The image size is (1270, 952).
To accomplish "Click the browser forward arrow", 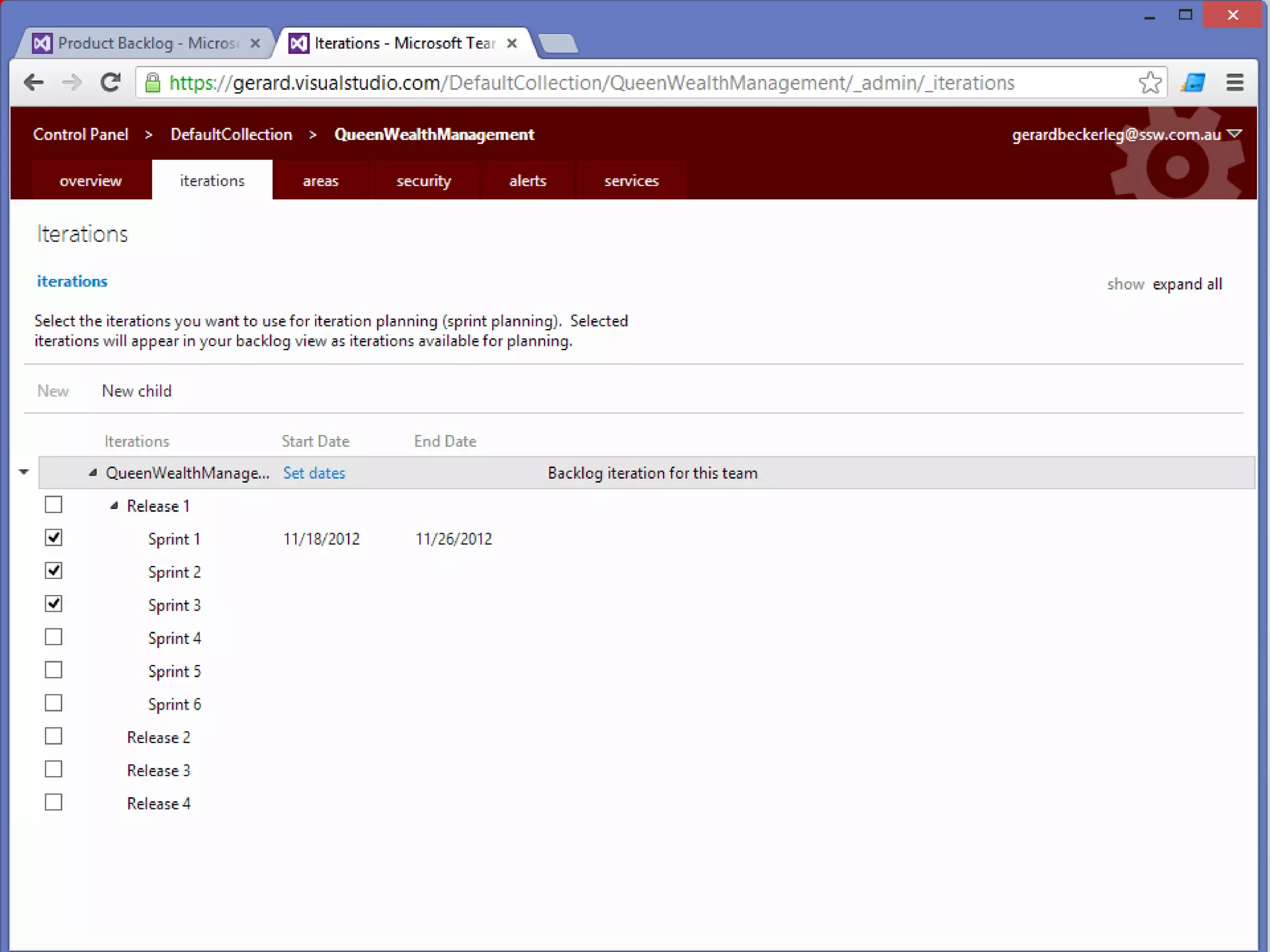I will click(x=72, y=82).
